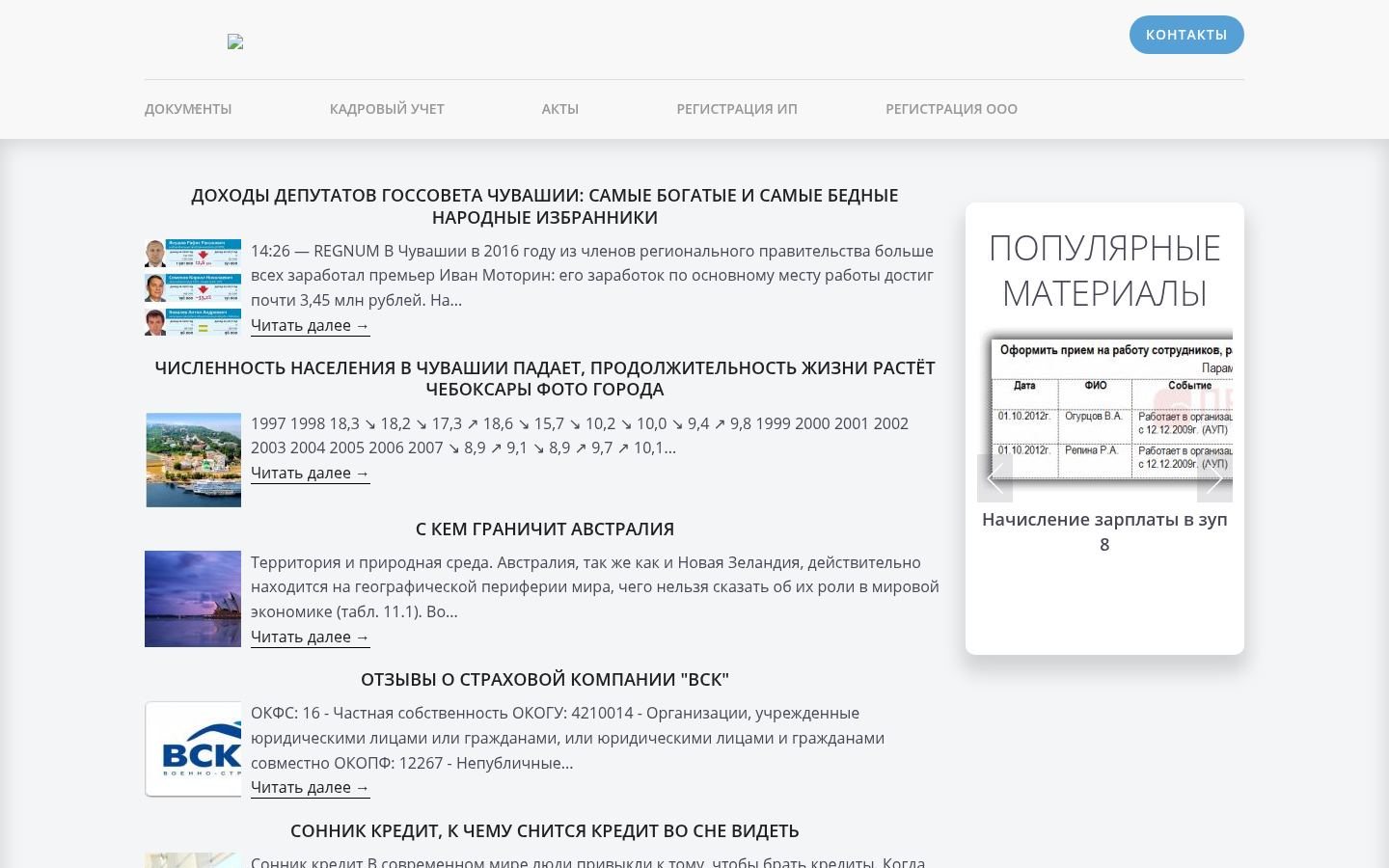This screenshot has width=1389, height=868.
Task: Open the article on deputies' incomes in Чувашии
Action: [x=545, y=206]
